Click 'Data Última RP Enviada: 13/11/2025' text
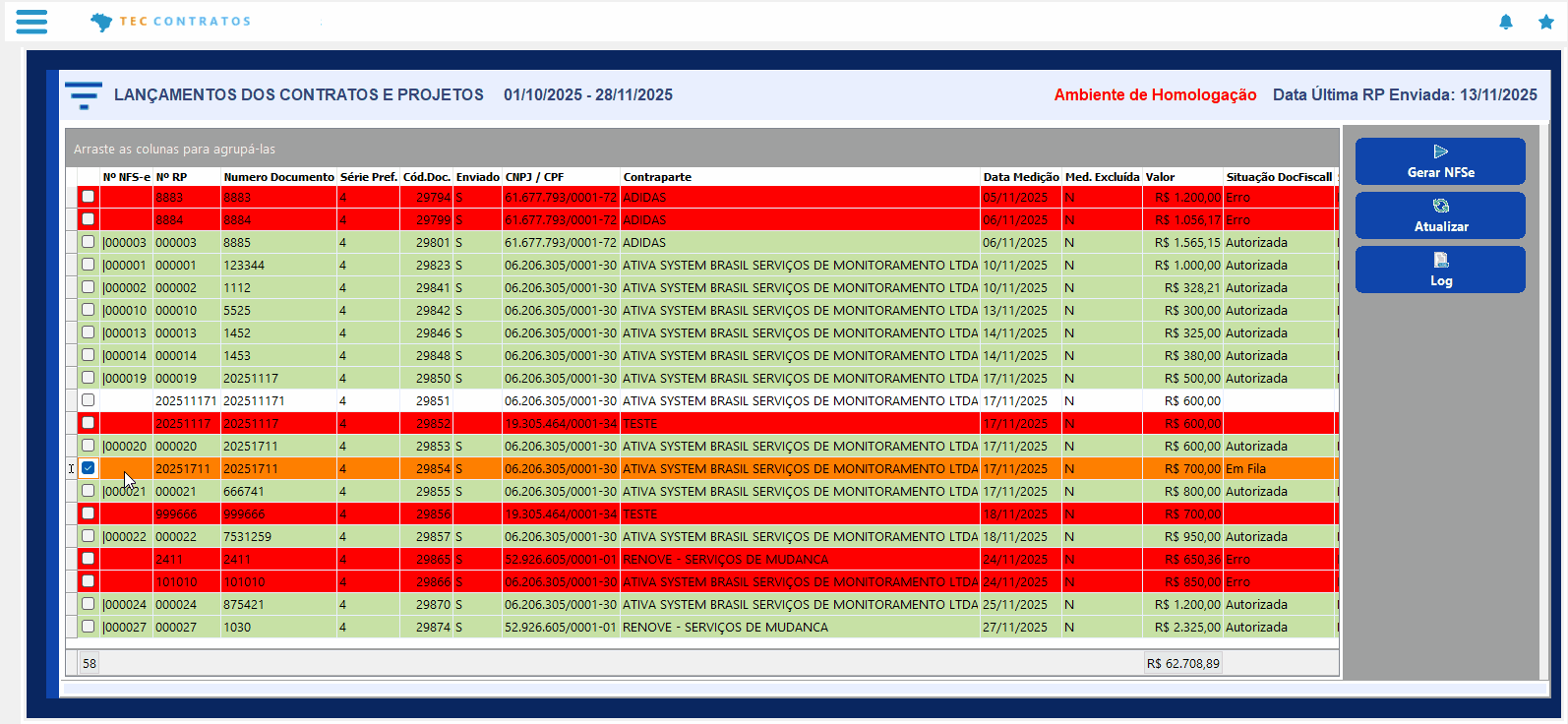 tap(1405, 94)
